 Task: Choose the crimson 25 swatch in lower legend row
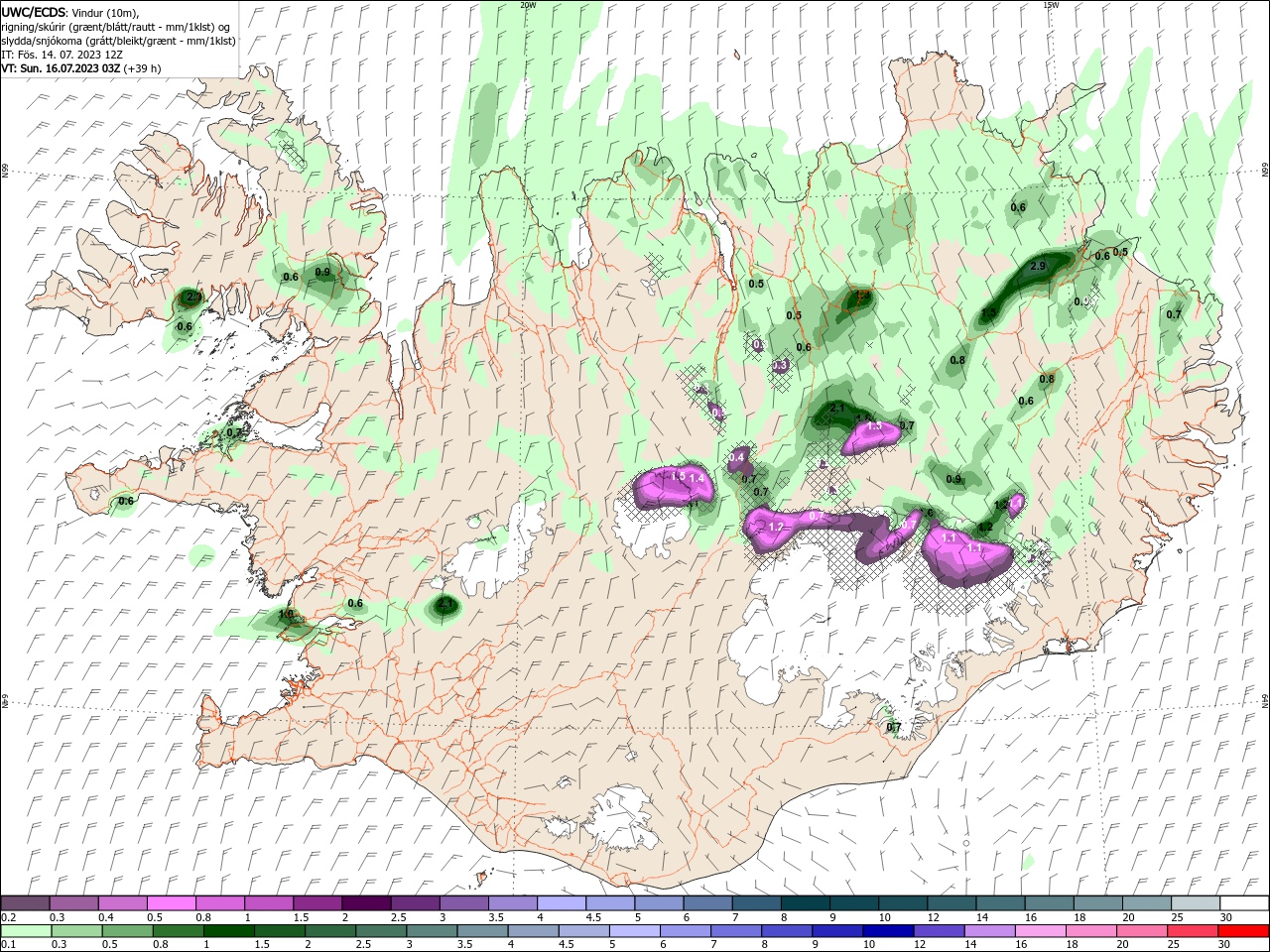click(1193, 931)
